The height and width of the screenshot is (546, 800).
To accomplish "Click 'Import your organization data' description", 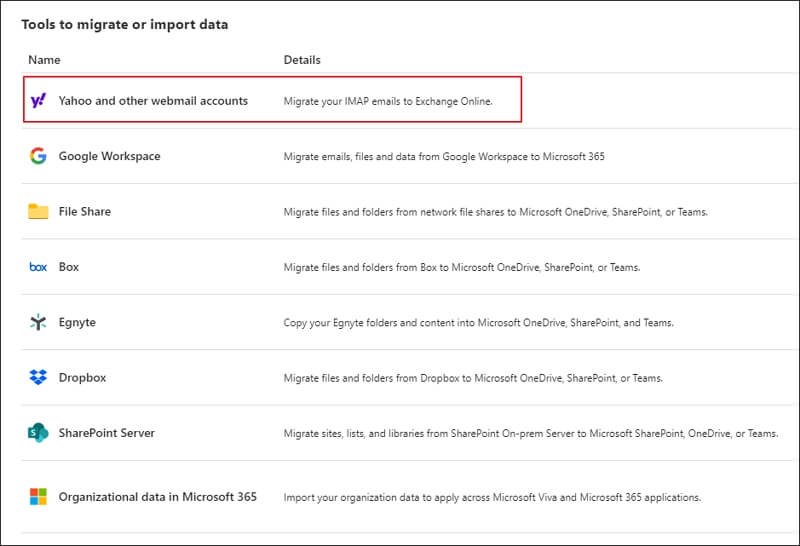I will (492, 497).
